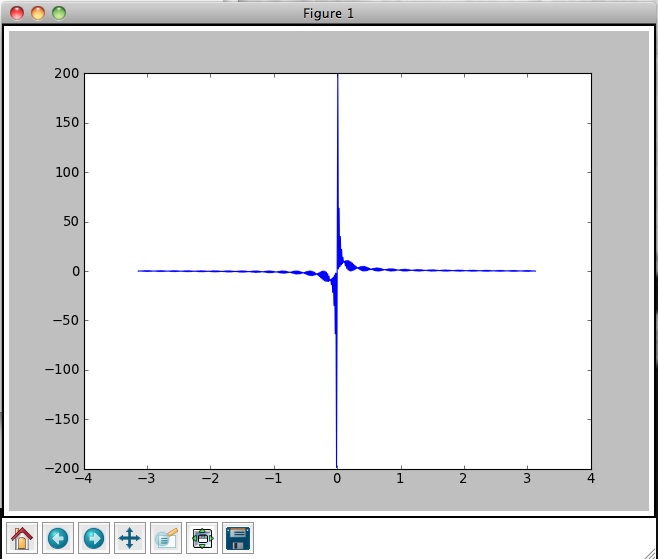Click y-axis label −150
Image resolution: width=658 pixels, height=559 pixels.
(x=62, y=419)
